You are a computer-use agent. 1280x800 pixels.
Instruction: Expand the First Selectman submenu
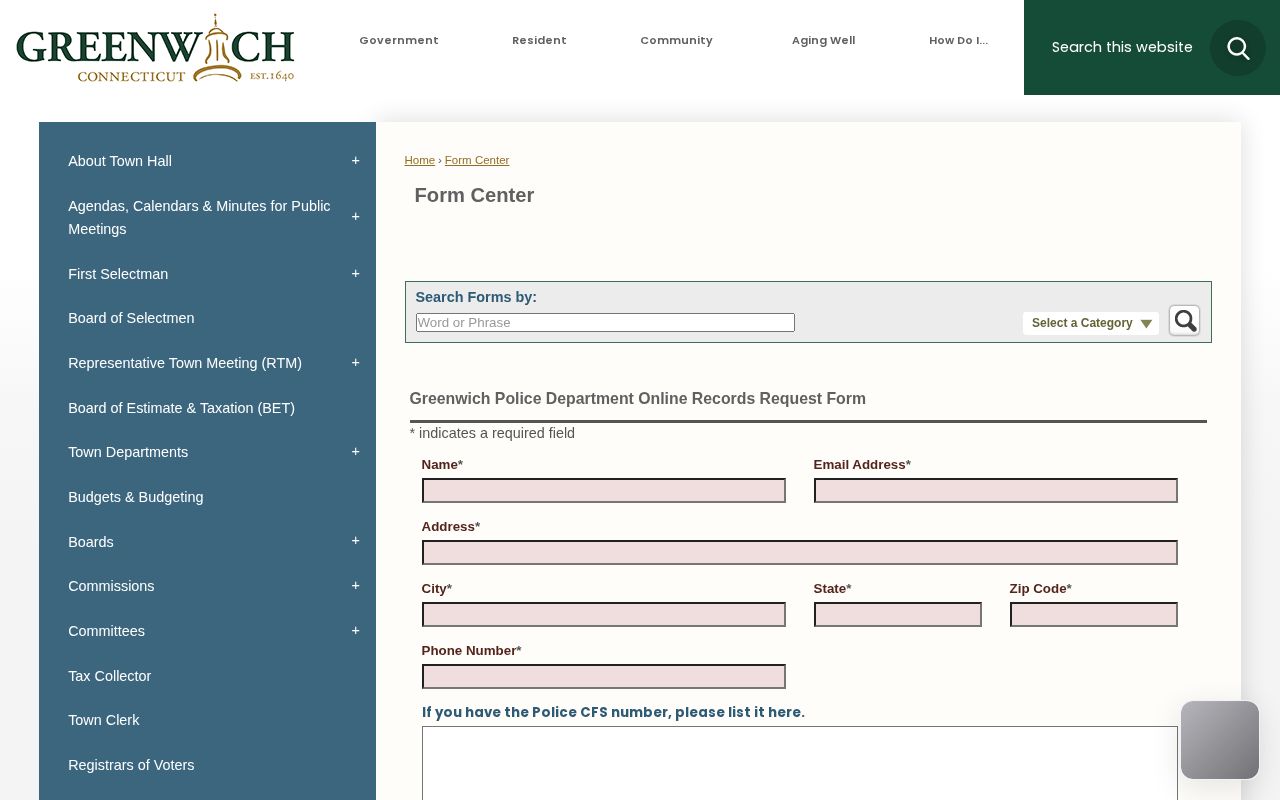pyautogui.click(x=355, y=274)
